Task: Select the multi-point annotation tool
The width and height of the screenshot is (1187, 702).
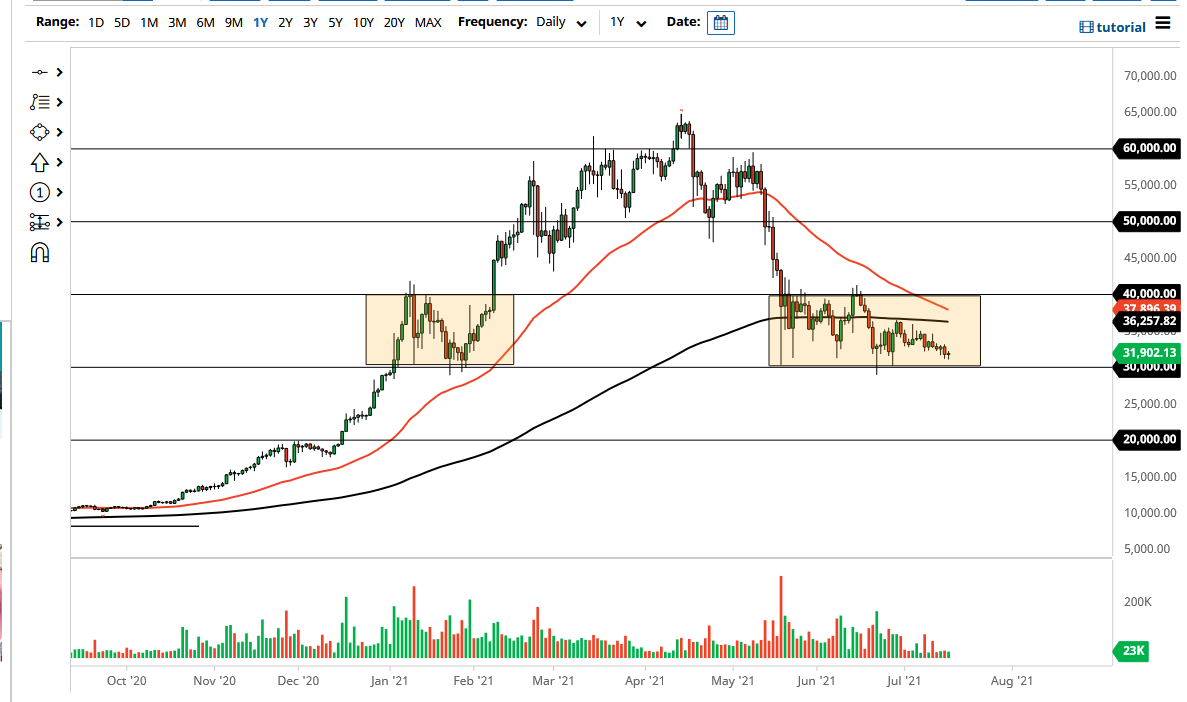Action: tap(40, 101)
